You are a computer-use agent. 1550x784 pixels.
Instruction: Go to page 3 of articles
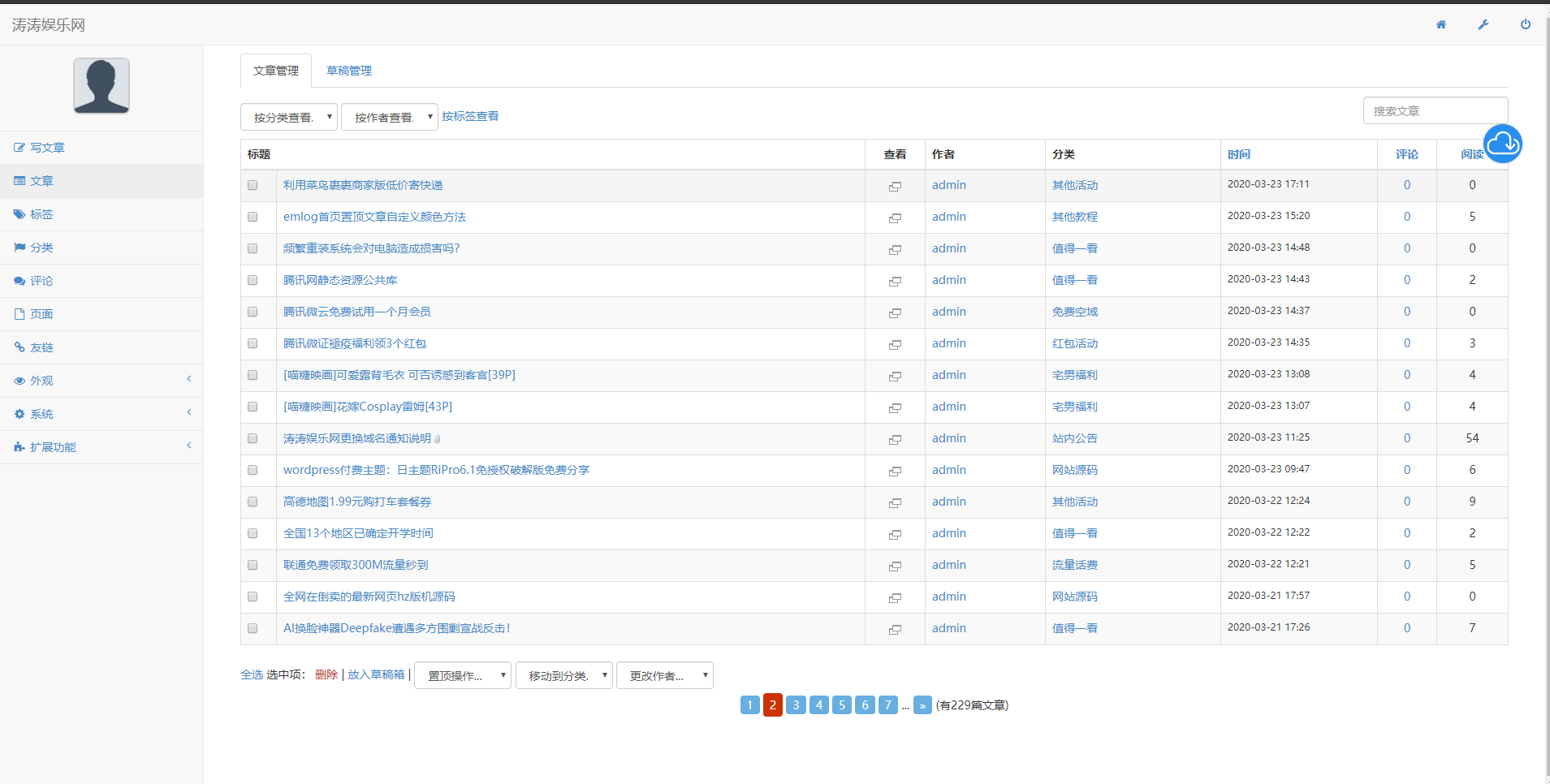tap(796, 704)
